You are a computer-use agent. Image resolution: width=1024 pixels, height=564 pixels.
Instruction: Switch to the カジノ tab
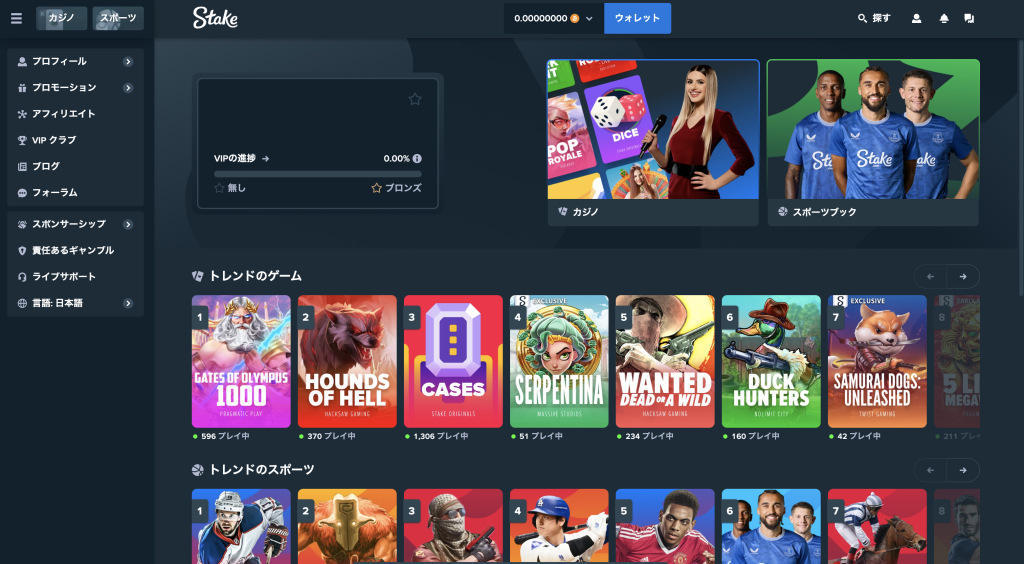point(61,18)
